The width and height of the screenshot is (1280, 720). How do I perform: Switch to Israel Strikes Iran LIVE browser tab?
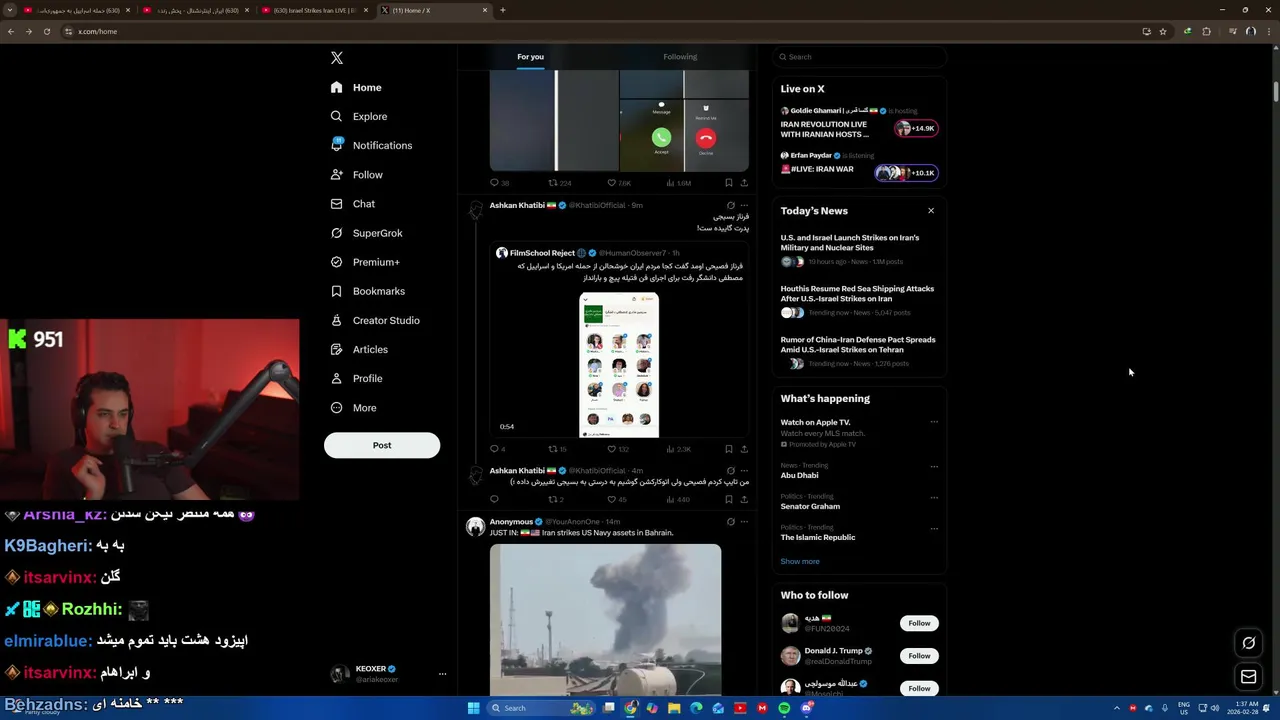[314, 10]
